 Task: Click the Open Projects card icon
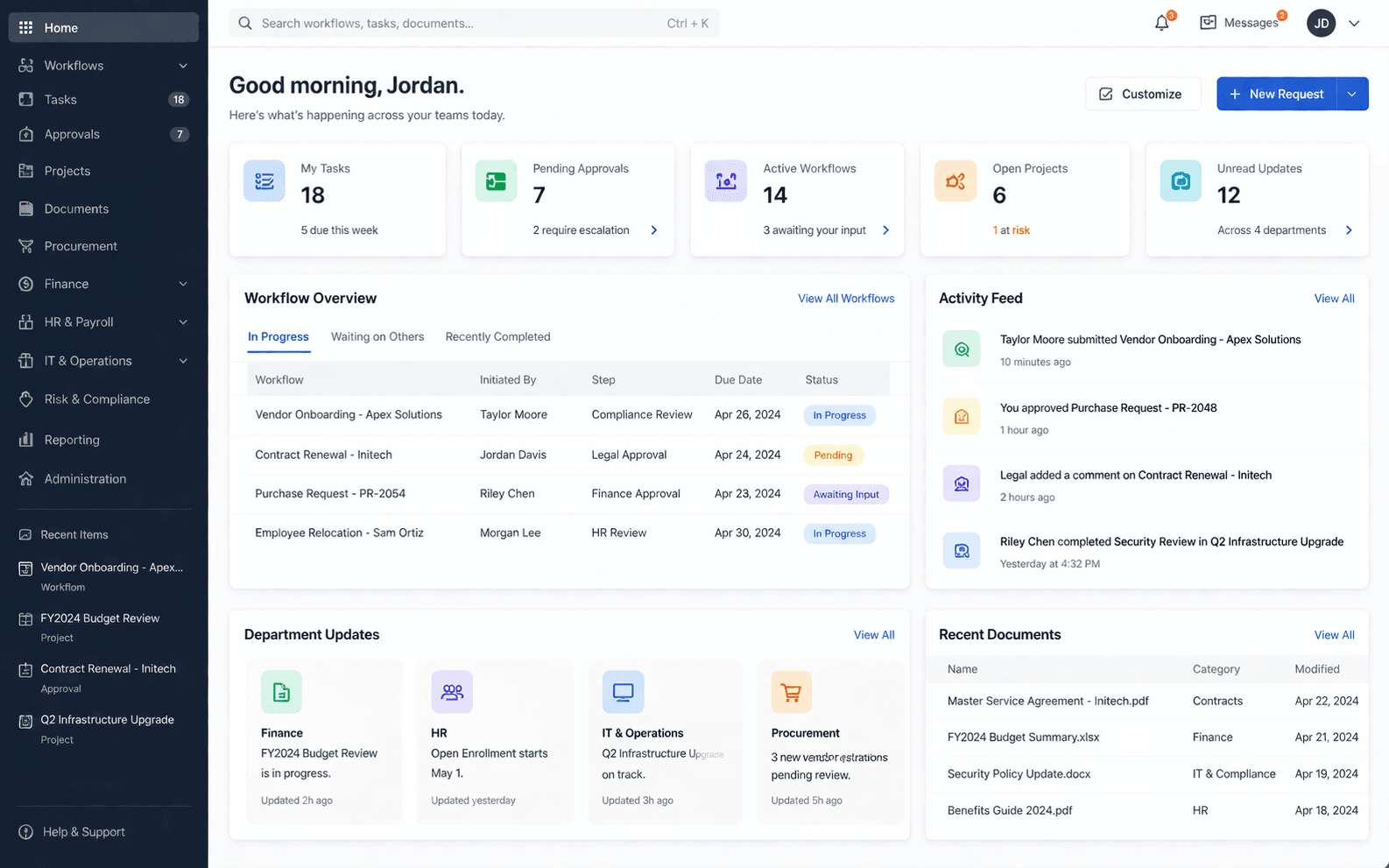(x=955, y=181)
